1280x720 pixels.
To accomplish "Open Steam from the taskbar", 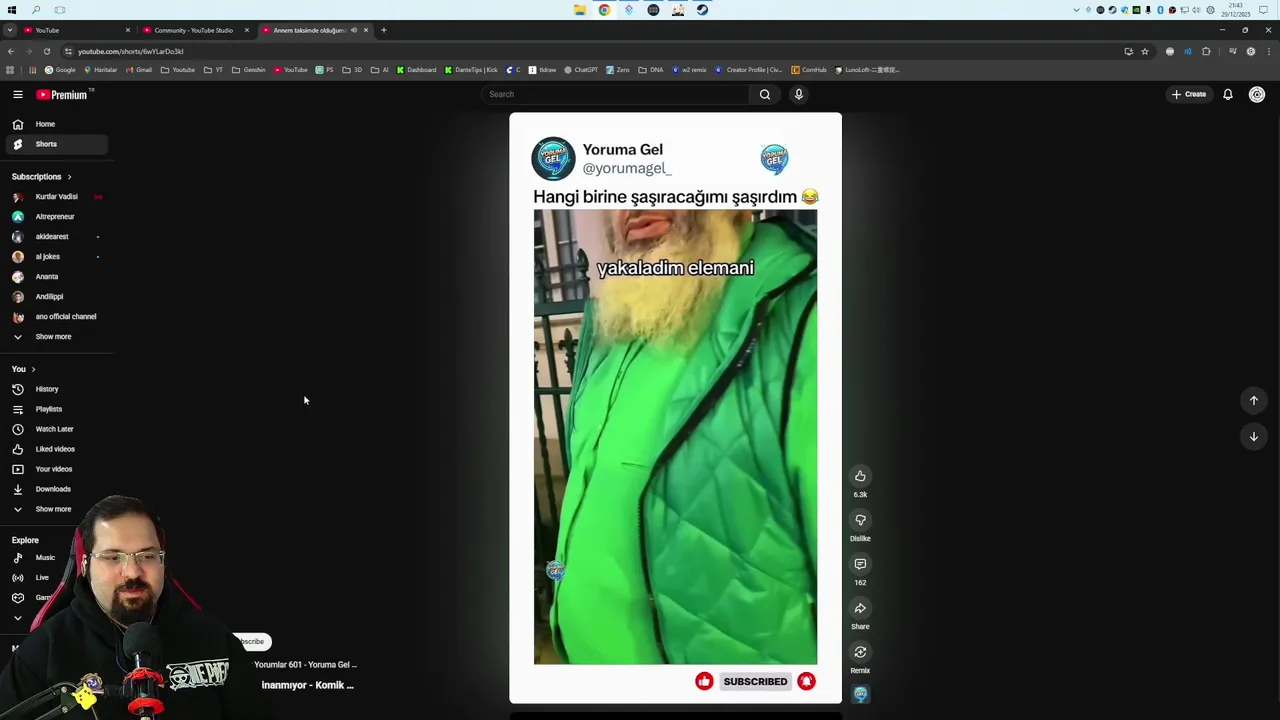I will (x=702, y=10).
